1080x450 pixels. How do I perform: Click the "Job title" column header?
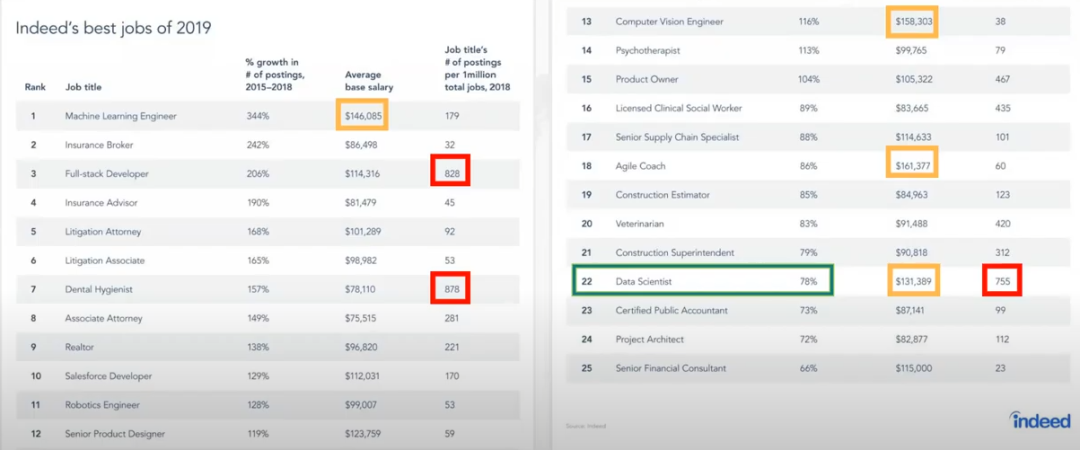click(x=83, y=87)
